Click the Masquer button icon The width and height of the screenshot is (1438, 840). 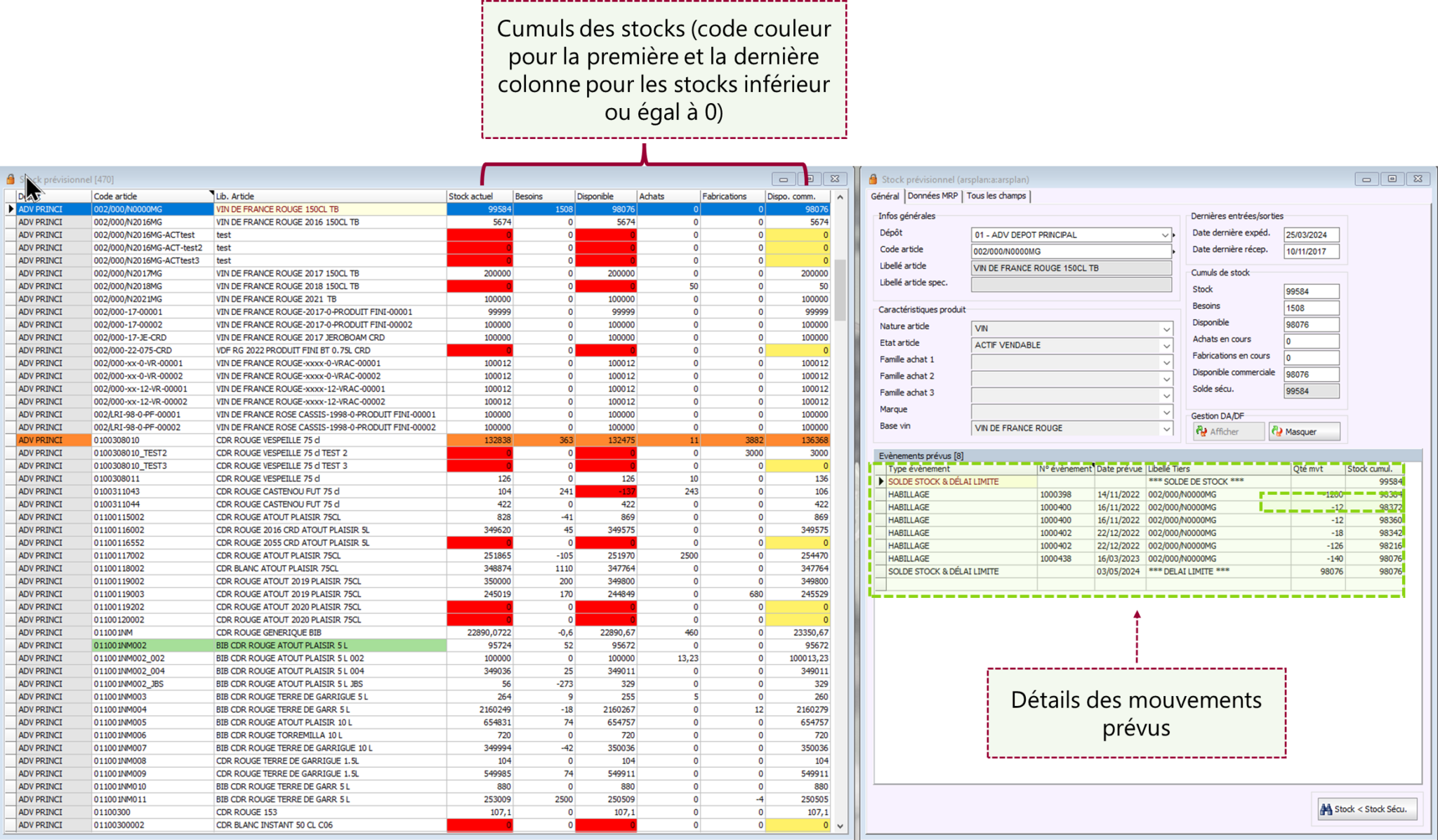[x=1277, y=432]
